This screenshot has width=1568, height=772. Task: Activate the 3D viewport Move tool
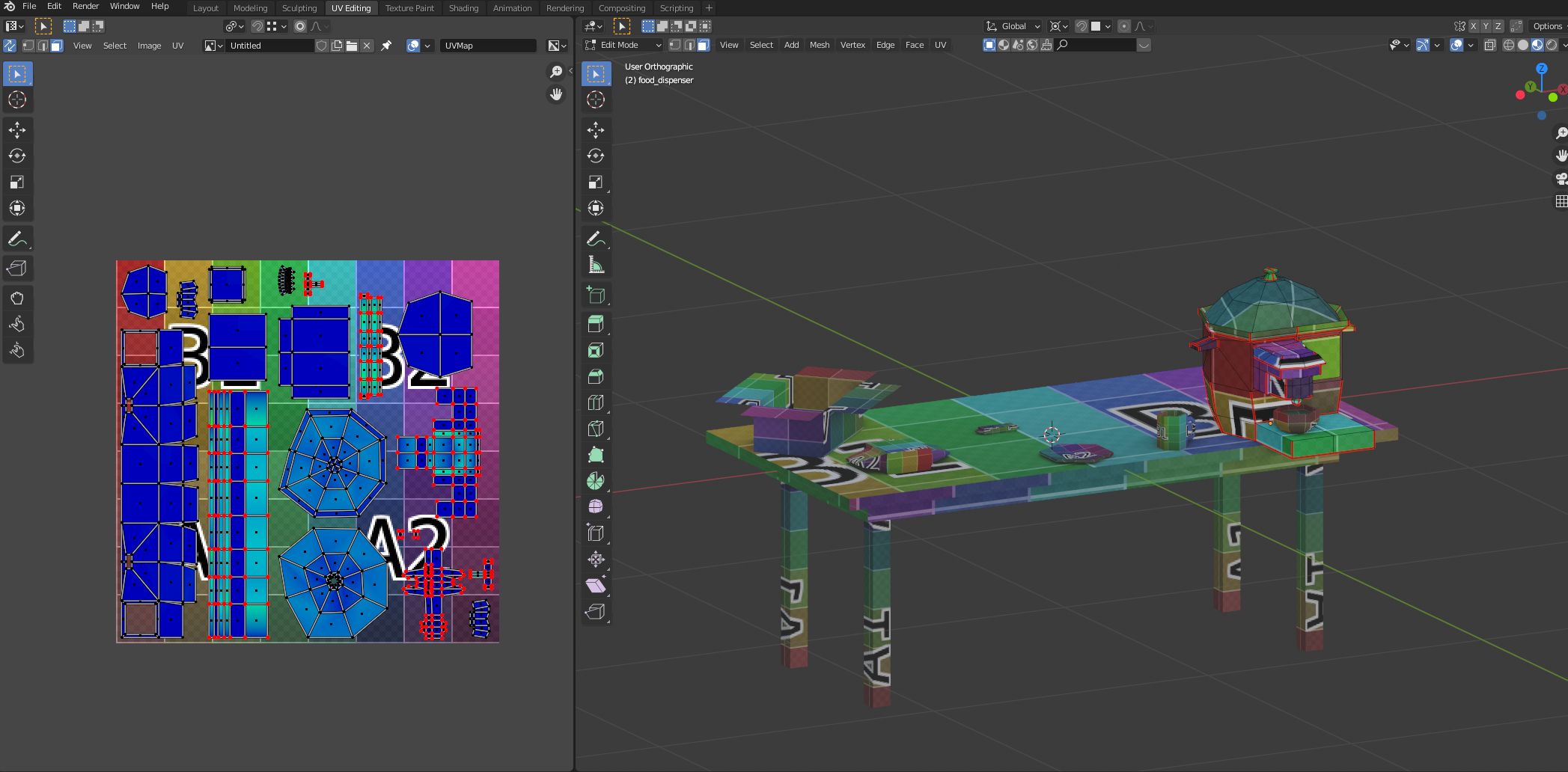click(x=596, y=130)
